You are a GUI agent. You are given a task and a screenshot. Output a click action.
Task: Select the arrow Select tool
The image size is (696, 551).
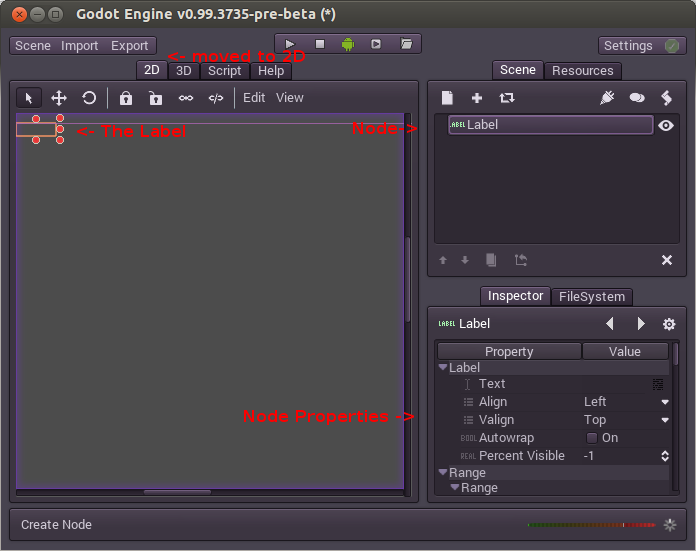[29, 98]
